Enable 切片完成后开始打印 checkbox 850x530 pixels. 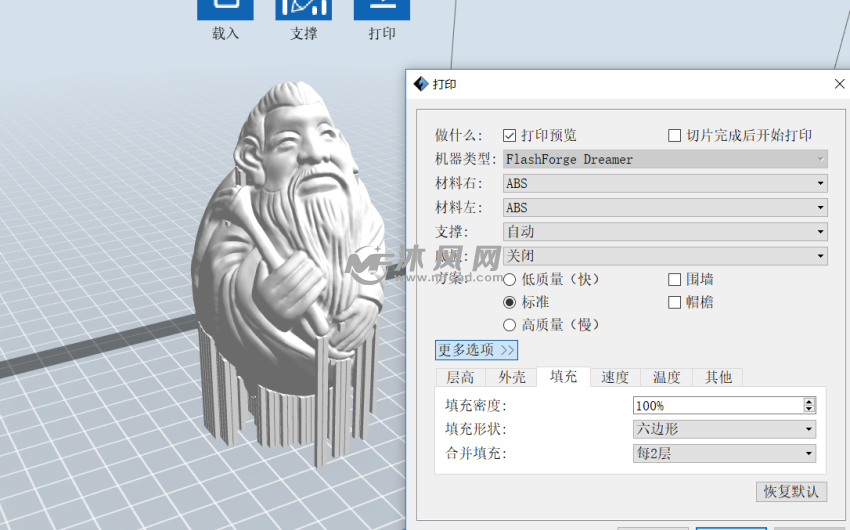pyautogui.click(x=675, y=135)
